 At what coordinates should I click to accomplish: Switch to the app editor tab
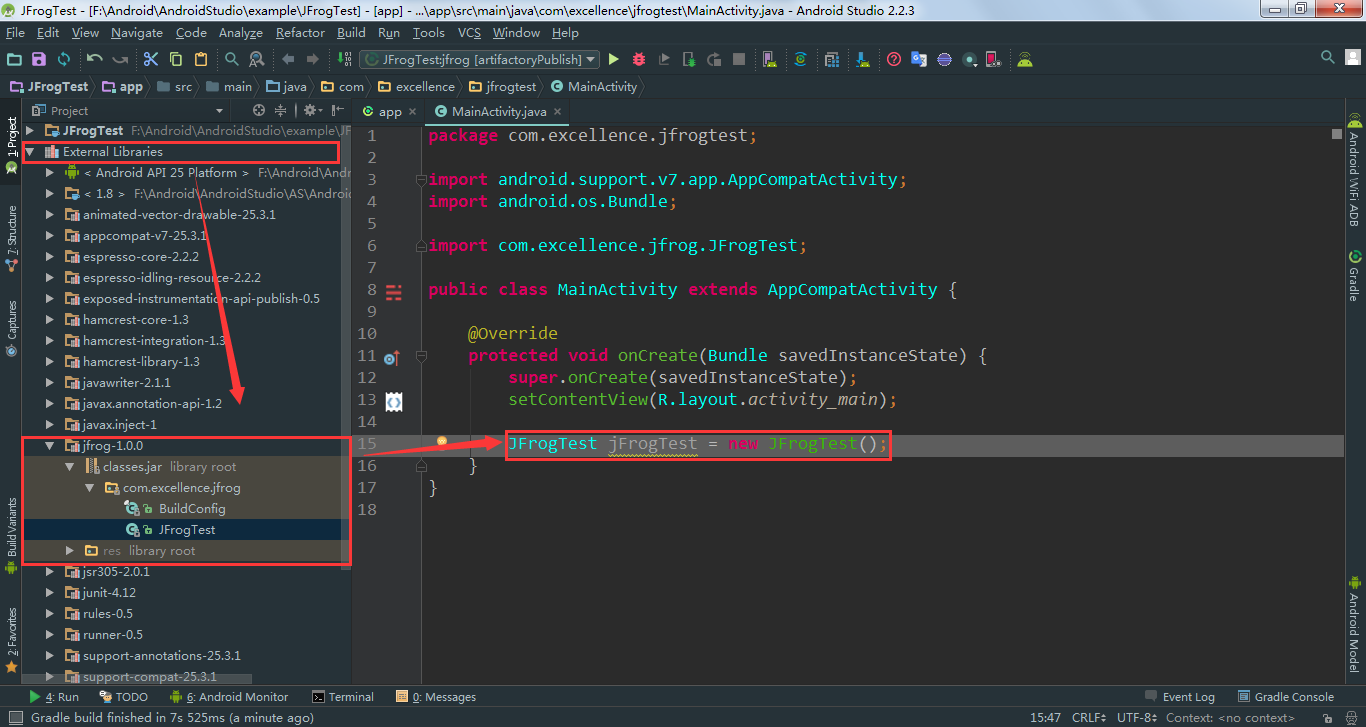click(x=389, y=112)
